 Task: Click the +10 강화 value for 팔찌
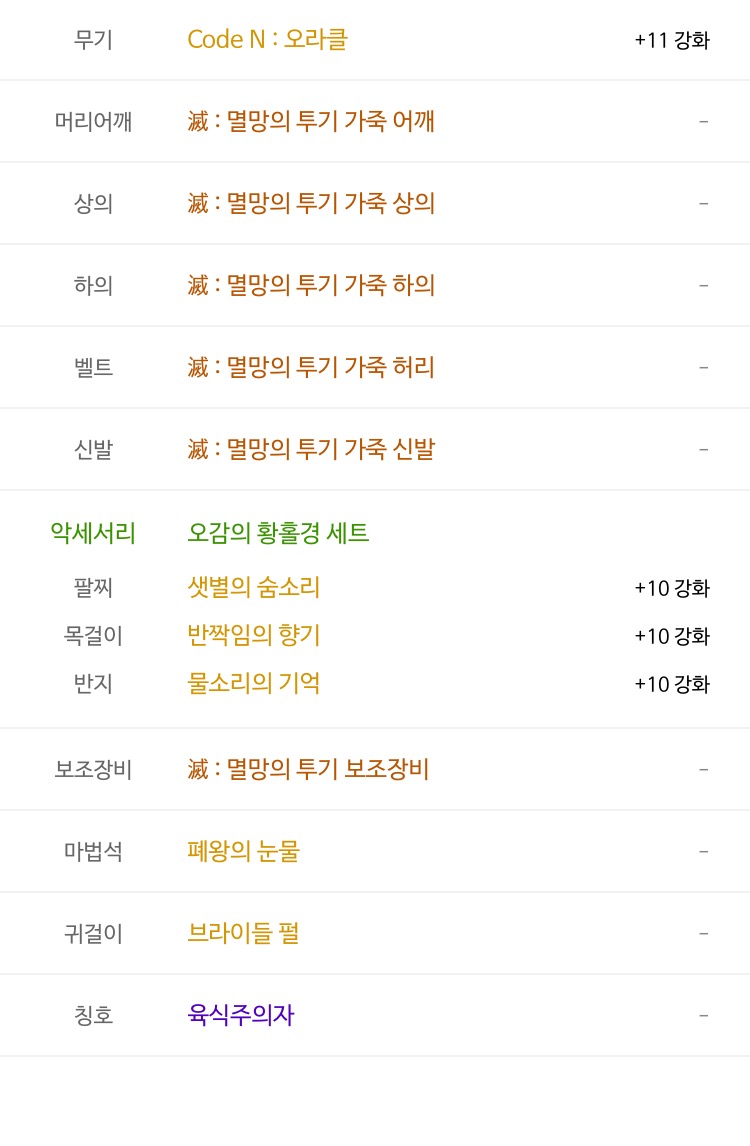coord(672,588)
